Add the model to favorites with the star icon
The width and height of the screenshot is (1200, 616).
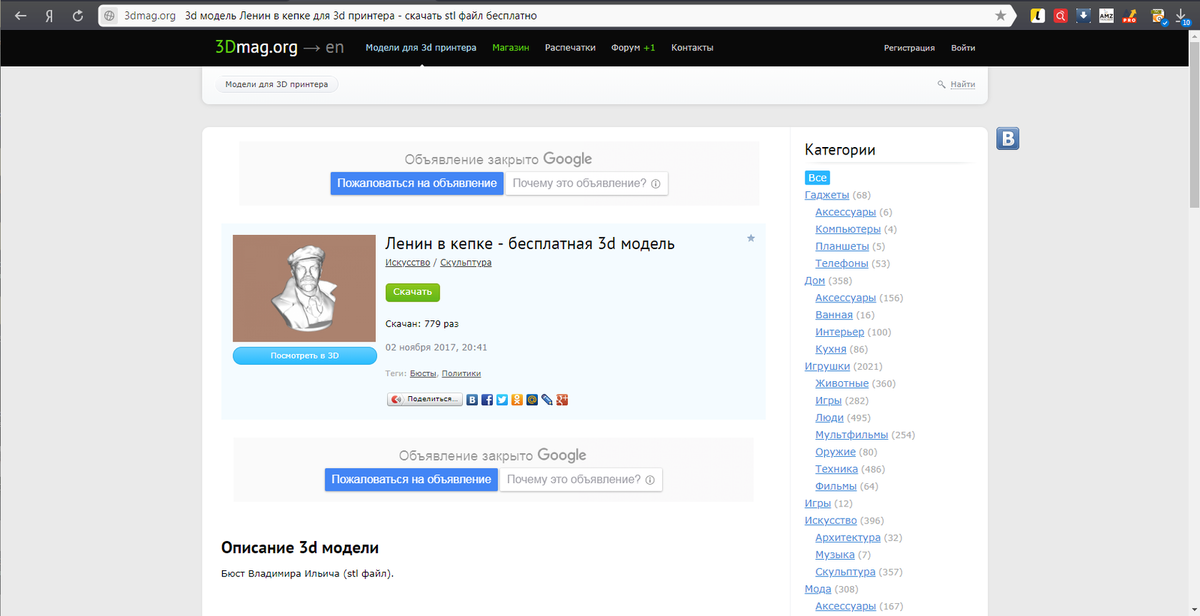(751, 238)
